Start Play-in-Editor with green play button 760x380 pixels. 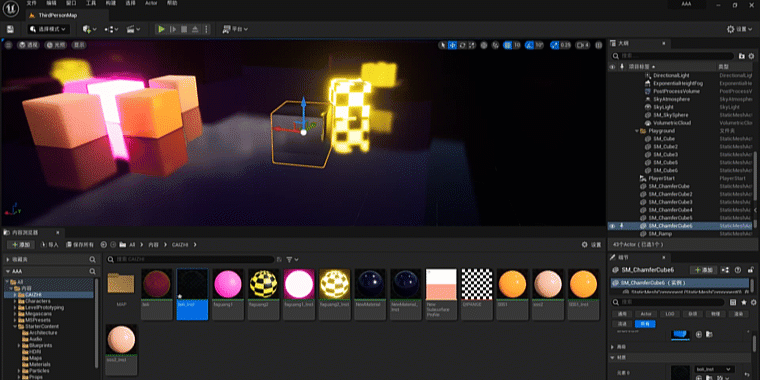click(161, 30)
